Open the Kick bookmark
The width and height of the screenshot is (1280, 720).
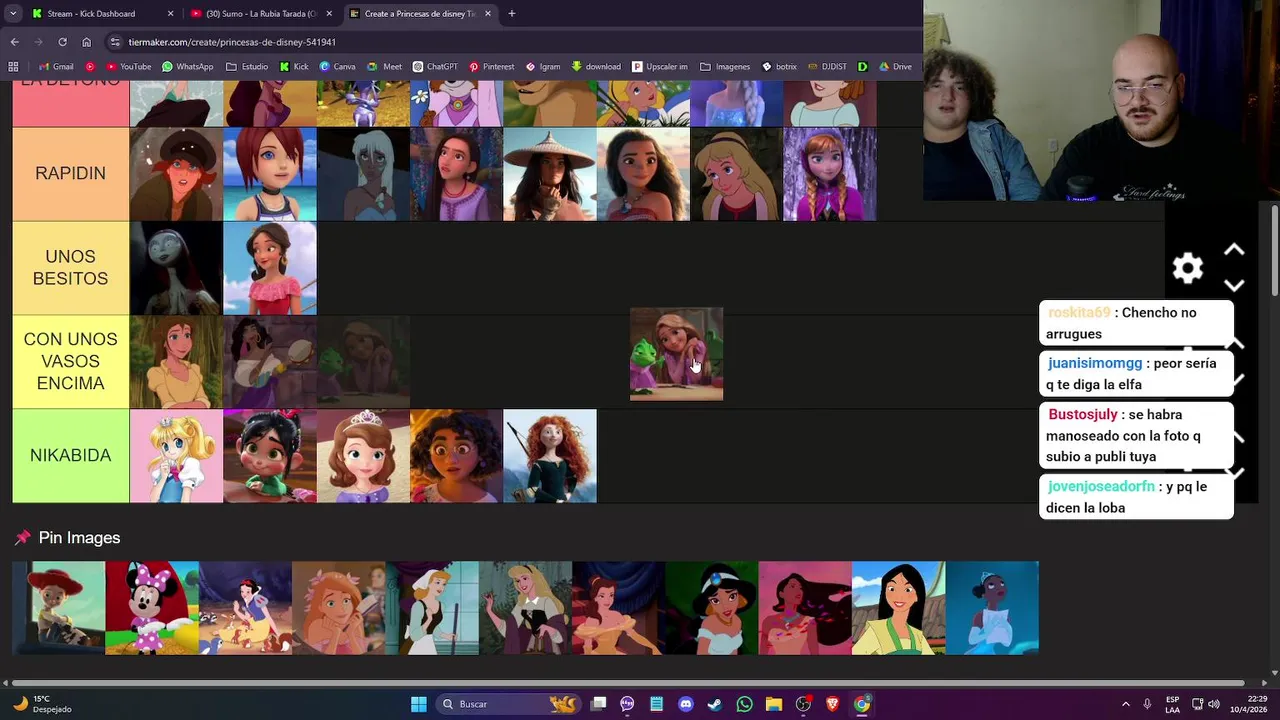294,67
